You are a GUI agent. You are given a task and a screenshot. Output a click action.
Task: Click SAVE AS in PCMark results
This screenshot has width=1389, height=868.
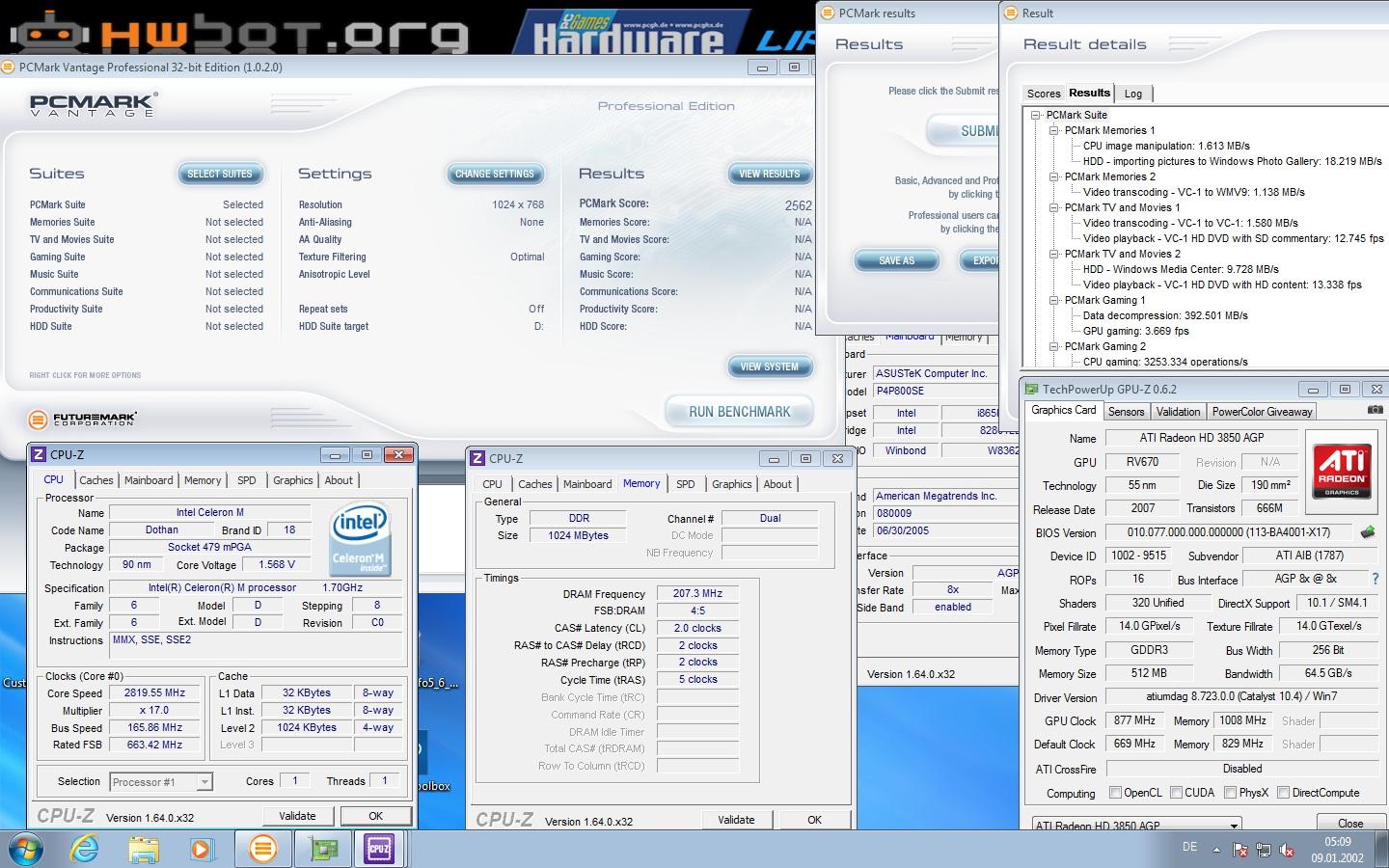tap(896, 260)
